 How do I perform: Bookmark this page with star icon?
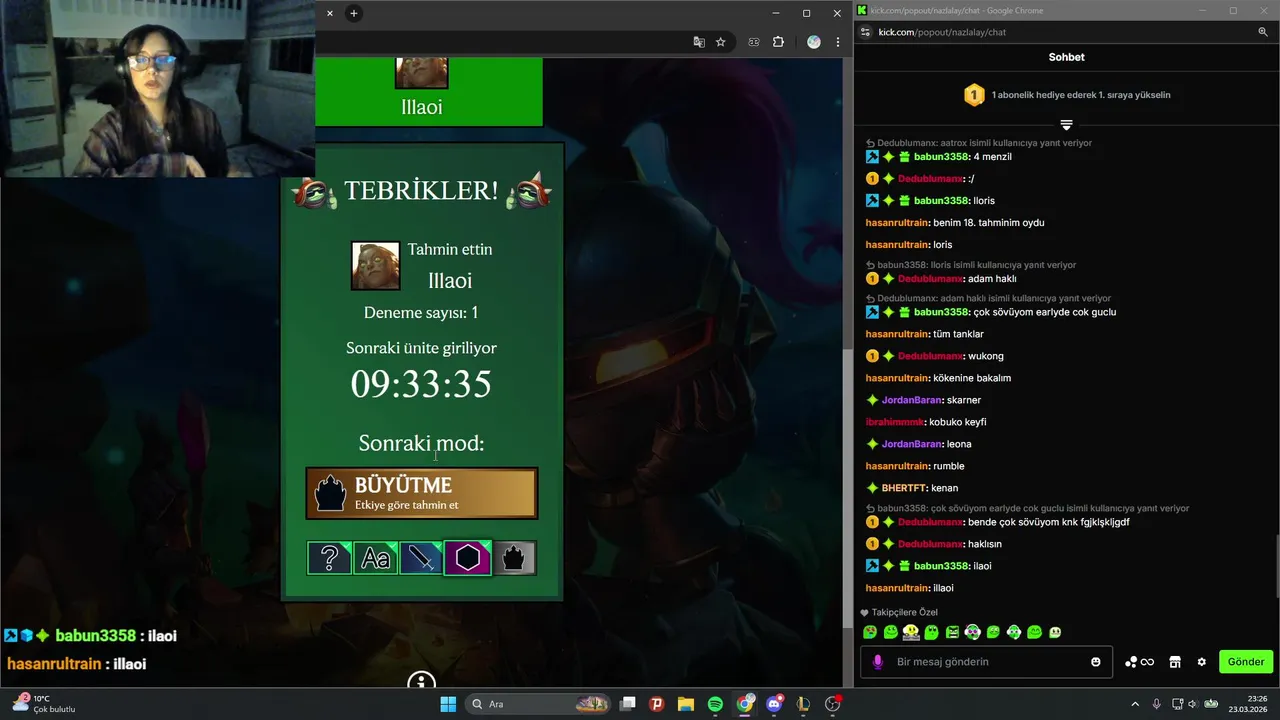point(720,42)
